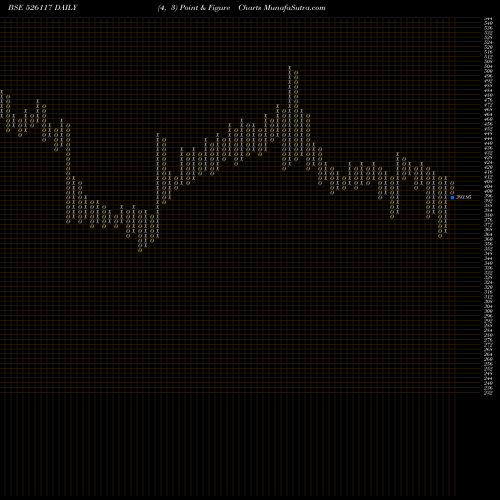Click the 'Charts MunafaSutra.com' text
500x500 pixels.
(282, 8)
